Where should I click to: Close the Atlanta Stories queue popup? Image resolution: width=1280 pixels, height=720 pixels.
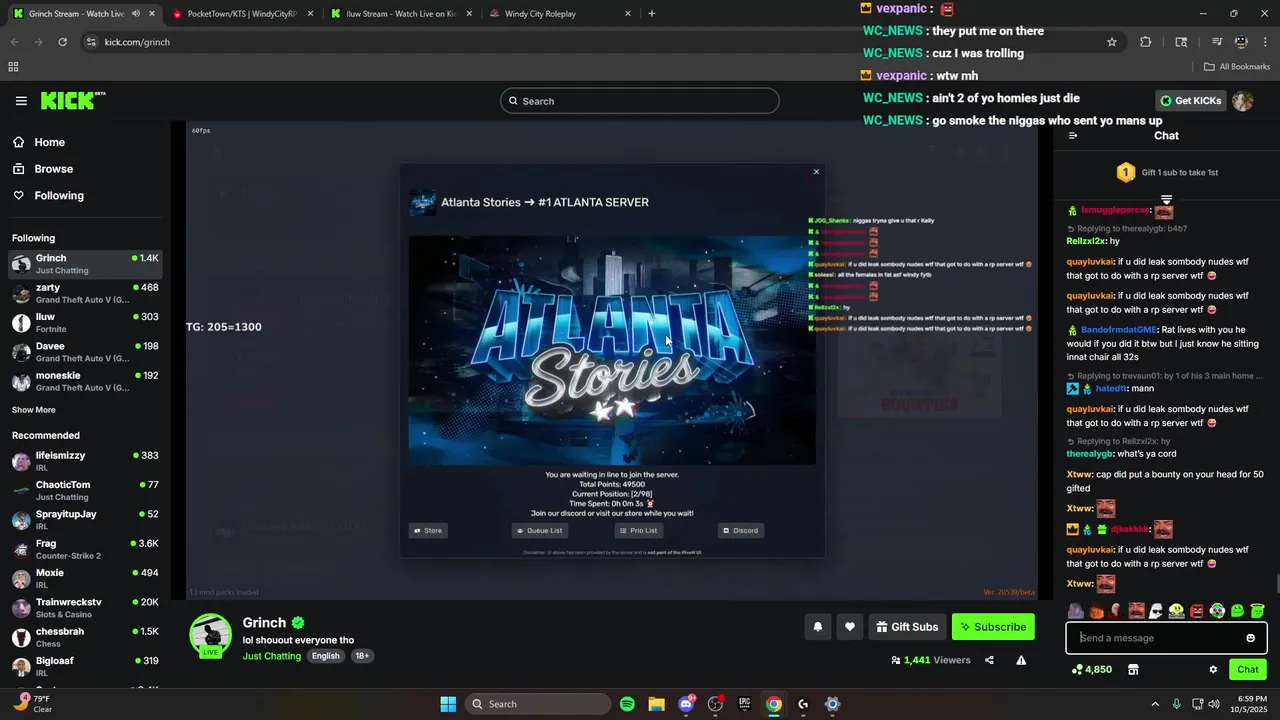click(x=816, y=172)
